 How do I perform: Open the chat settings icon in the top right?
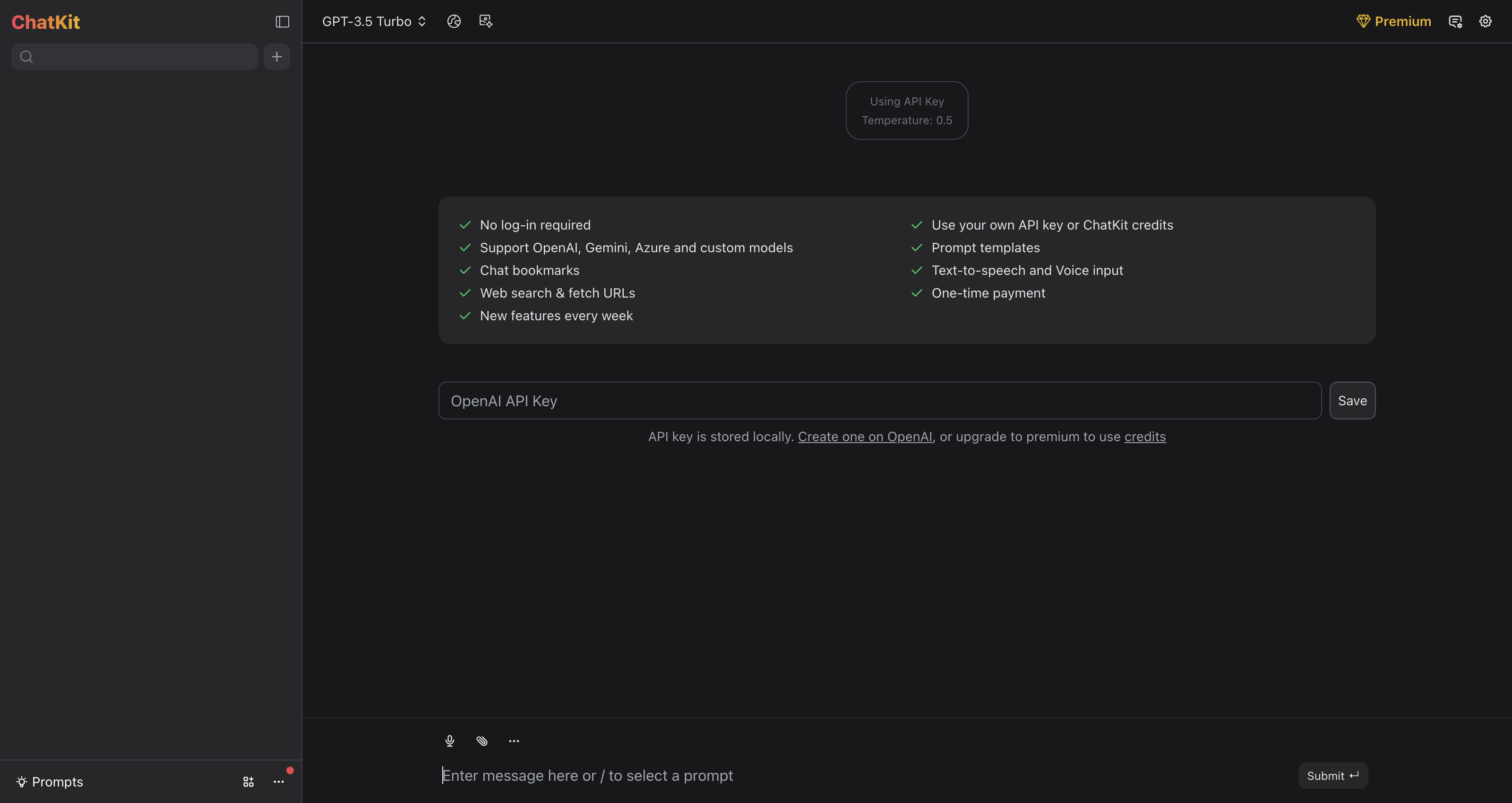coord(1455,22)
